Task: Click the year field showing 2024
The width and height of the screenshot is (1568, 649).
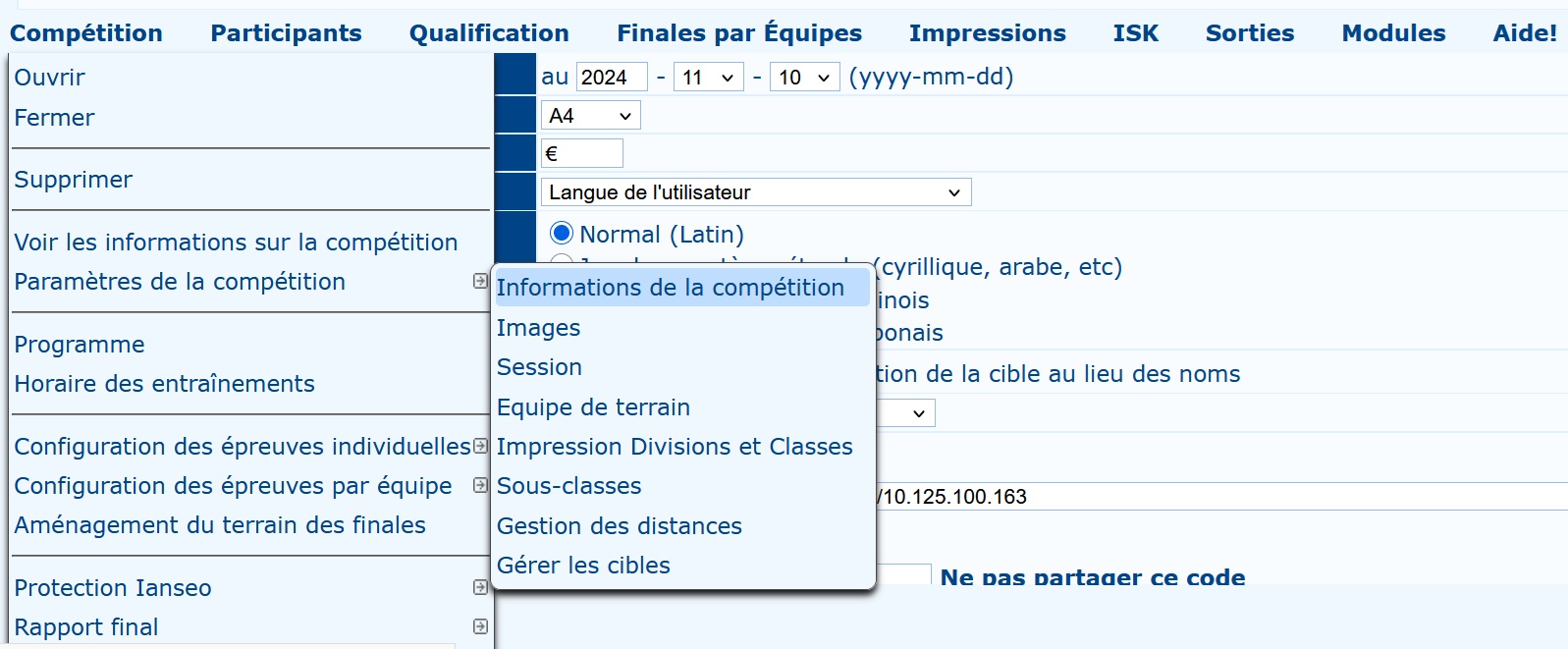Action: point(612,78)
